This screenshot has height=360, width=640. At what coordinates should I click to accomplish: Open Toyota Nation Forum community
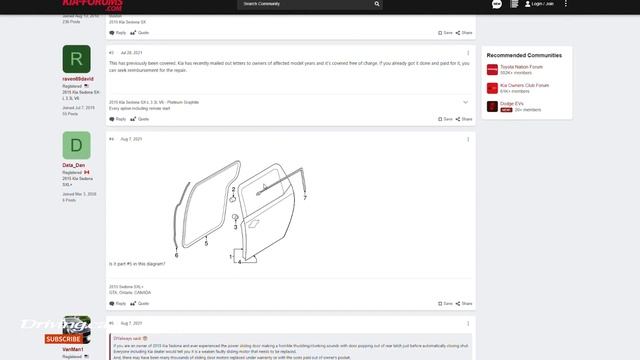(521, 67)
